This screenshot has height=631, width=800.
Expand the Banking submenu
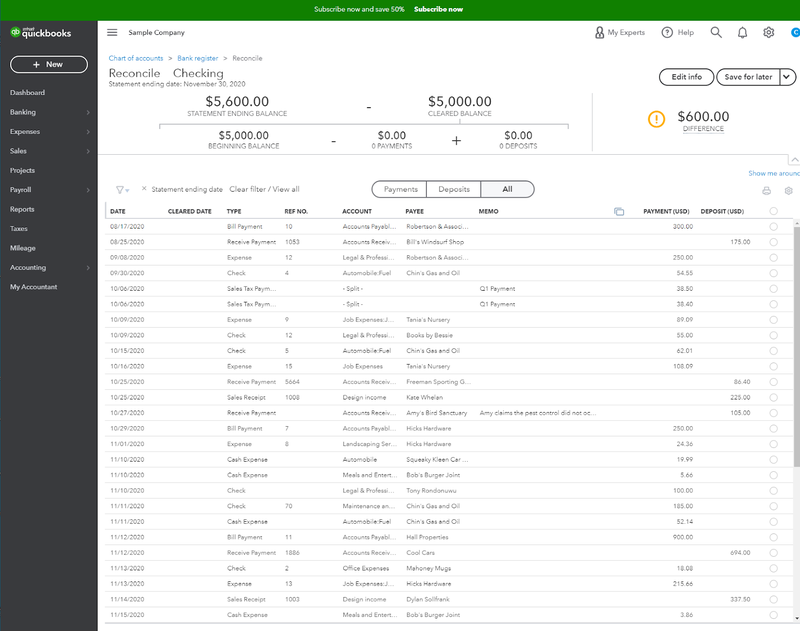[x=88, y=112]
